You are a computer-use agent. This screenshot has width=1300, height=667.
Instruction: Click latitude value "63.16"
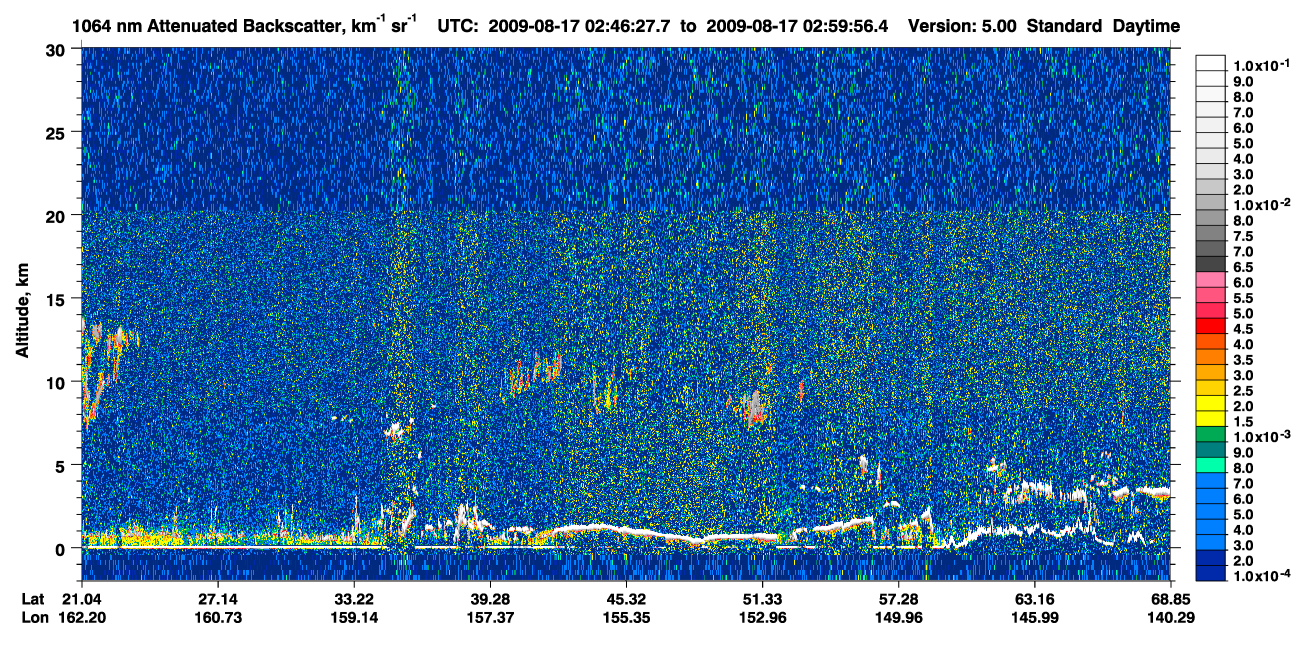click(x=1034, y=599)
